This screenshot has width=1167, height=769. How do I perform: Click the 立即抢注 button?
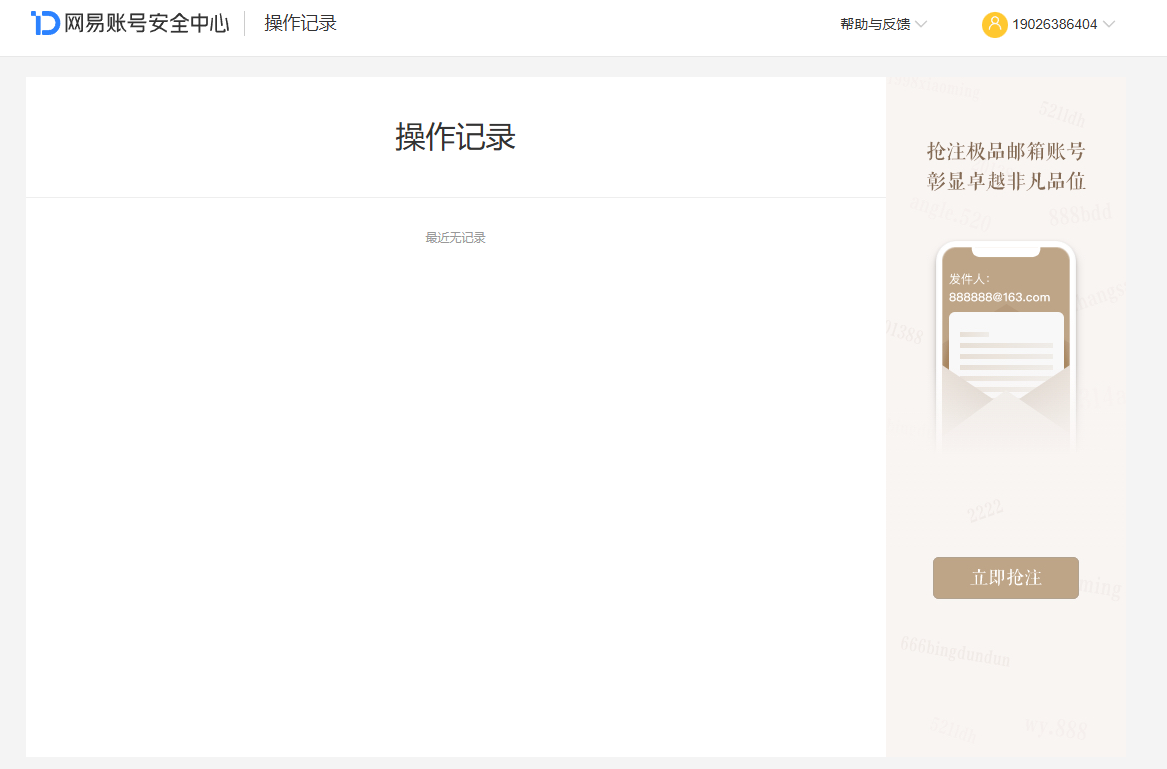coord(1005,578)
